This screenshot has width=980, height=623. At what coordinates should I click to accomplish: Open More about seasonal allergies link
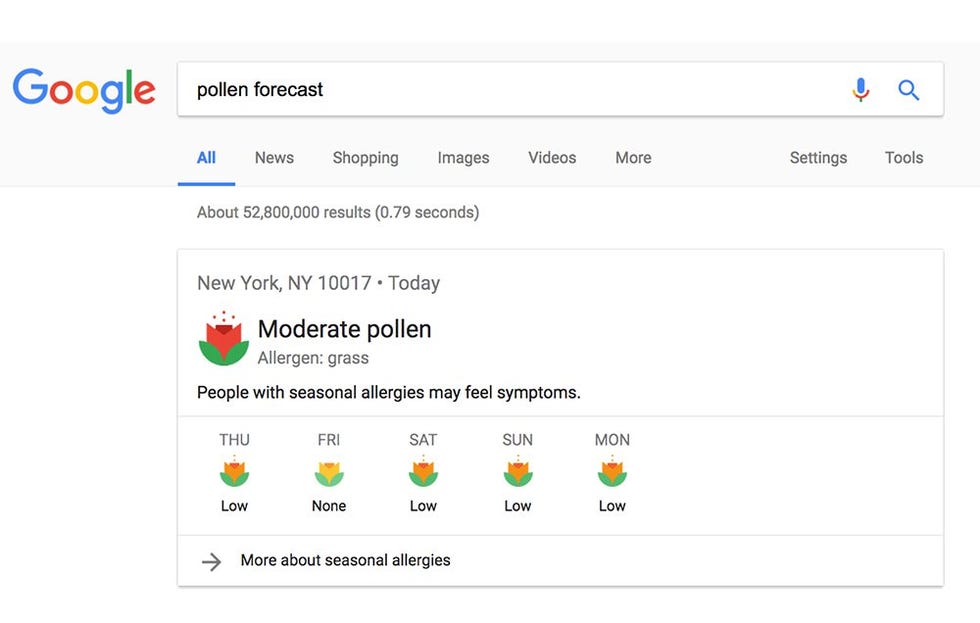pyautogui.click(x=346, y=560)
